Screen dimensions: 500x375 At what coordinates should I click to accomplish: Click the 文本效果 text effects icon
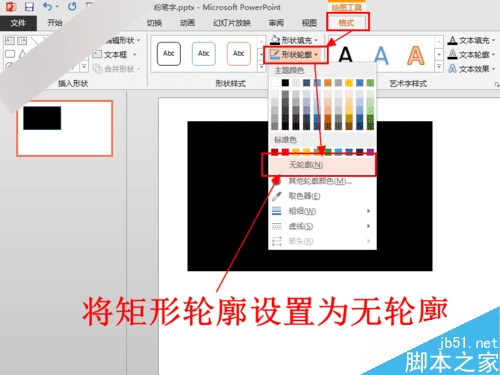[x=452, y=69]
